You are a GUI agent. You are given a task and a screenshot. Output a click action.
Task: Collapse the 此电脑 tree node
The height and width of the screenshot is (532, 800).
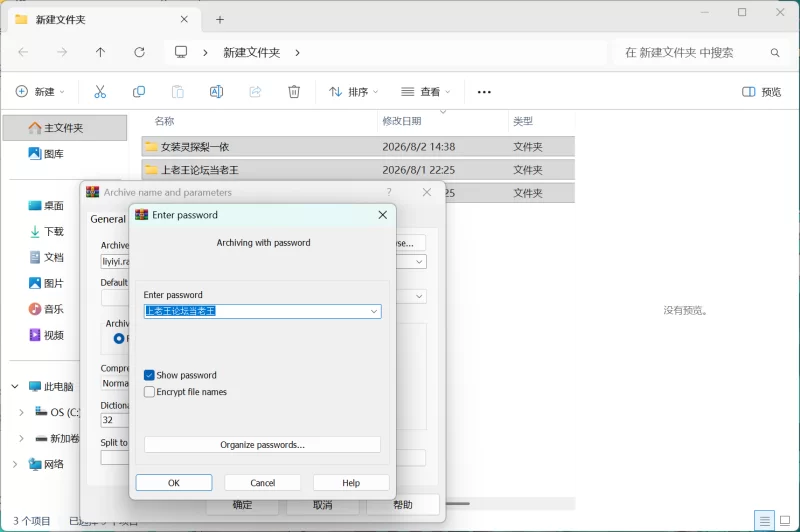click(15, 386)
